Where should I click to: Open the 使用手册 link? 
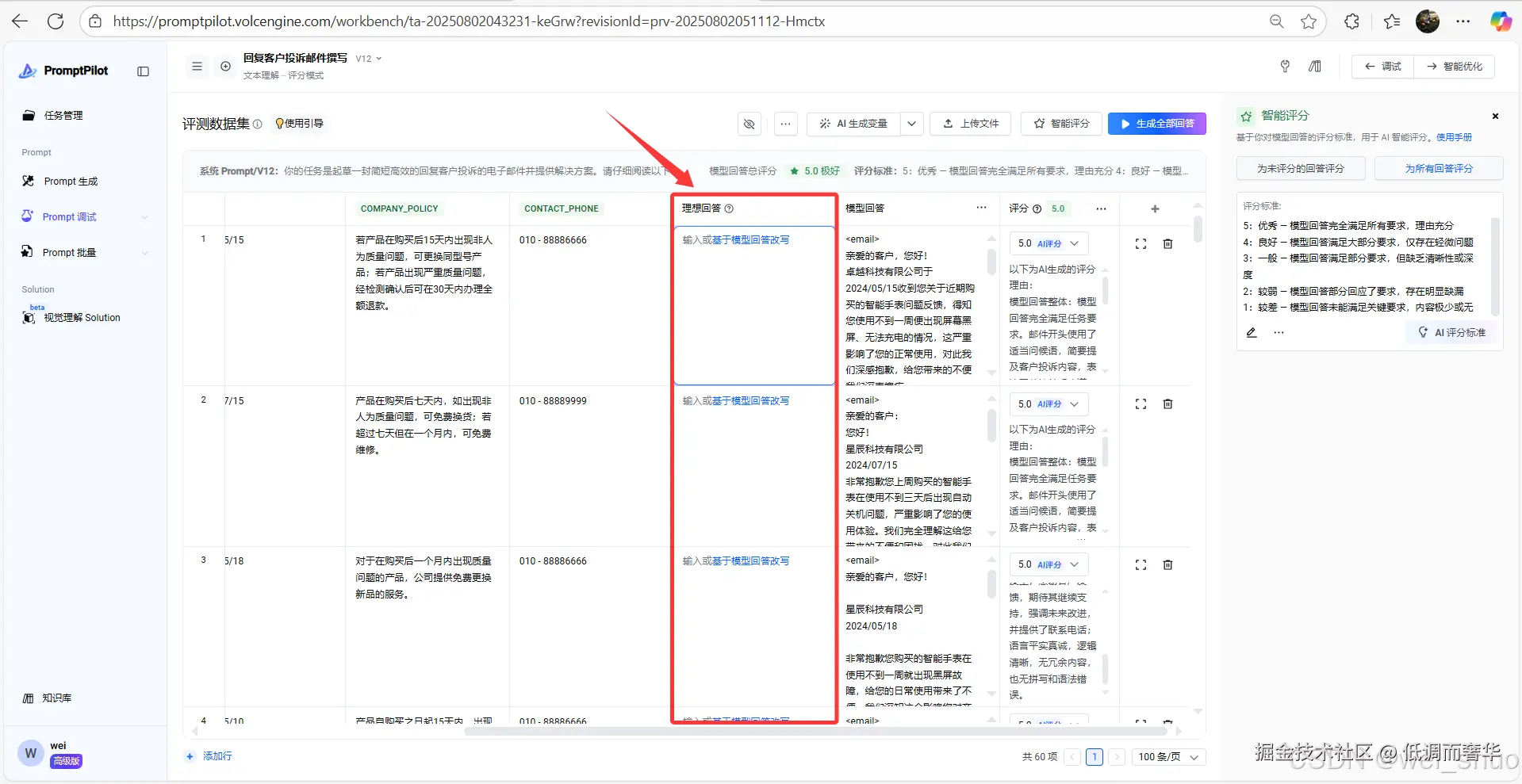pos(1454,137)
